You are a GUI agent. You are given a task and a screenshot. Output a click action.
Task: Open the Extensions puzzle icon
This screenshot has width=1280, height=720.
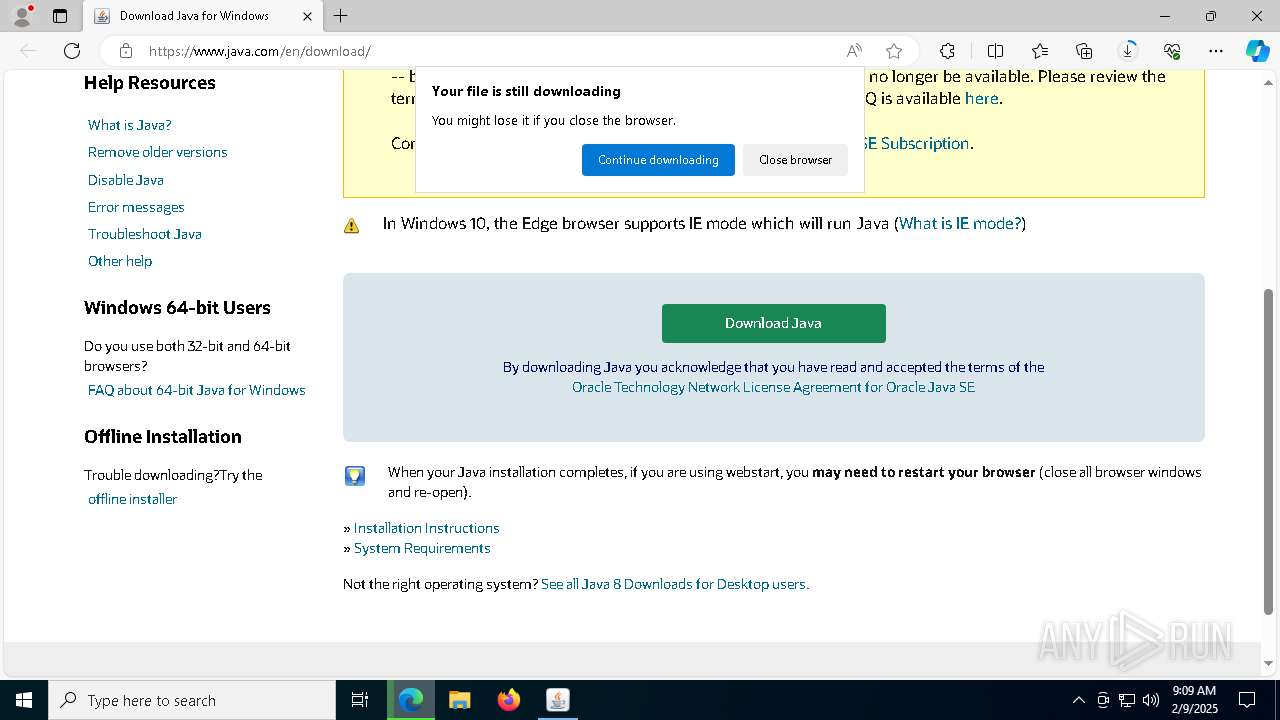click(x=947, y=51)
